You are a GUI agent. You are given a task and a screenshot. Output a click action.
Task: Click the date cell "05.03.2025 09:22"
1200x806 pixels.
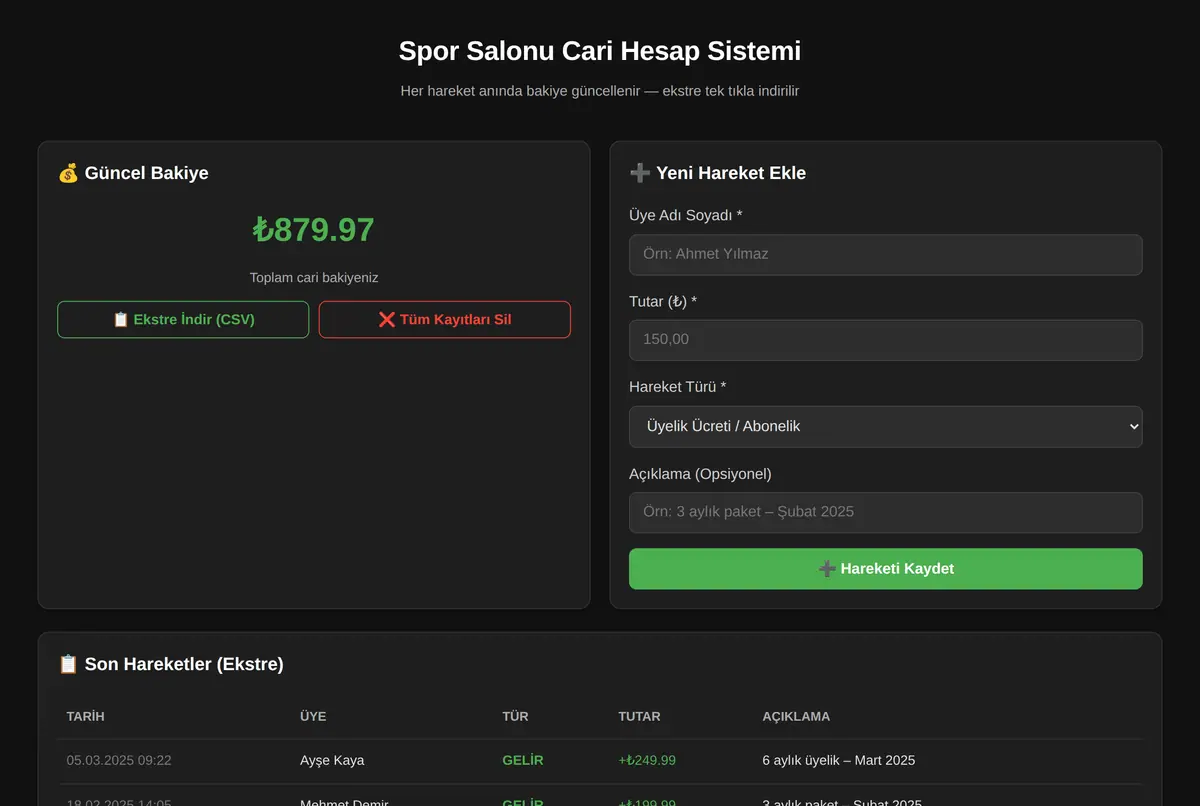coord(119,761)
